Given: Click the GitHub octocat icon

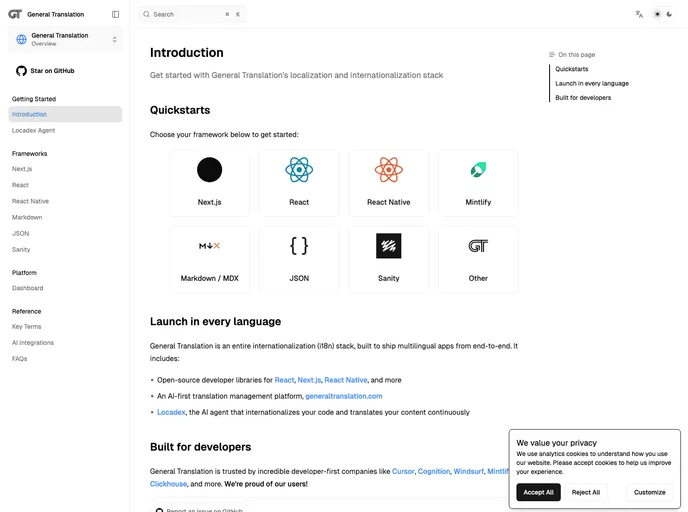Looking at the screenshot, I should [21, 71].
